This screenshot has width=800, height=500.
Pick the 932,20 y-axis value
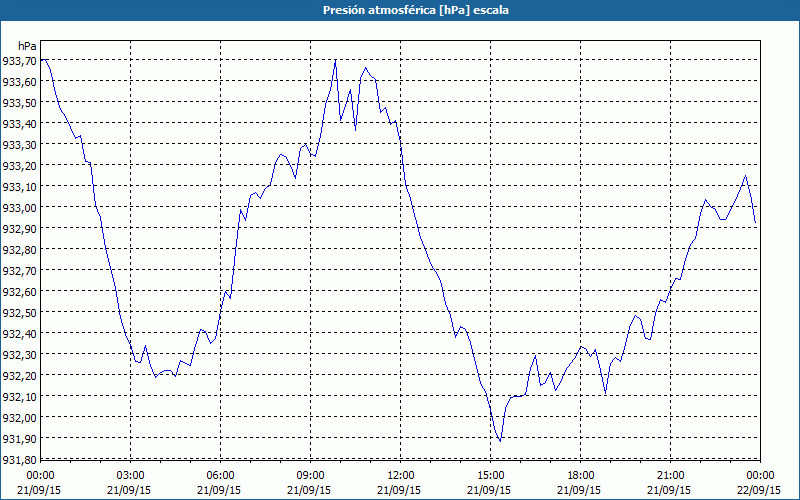tap(19, 376)
